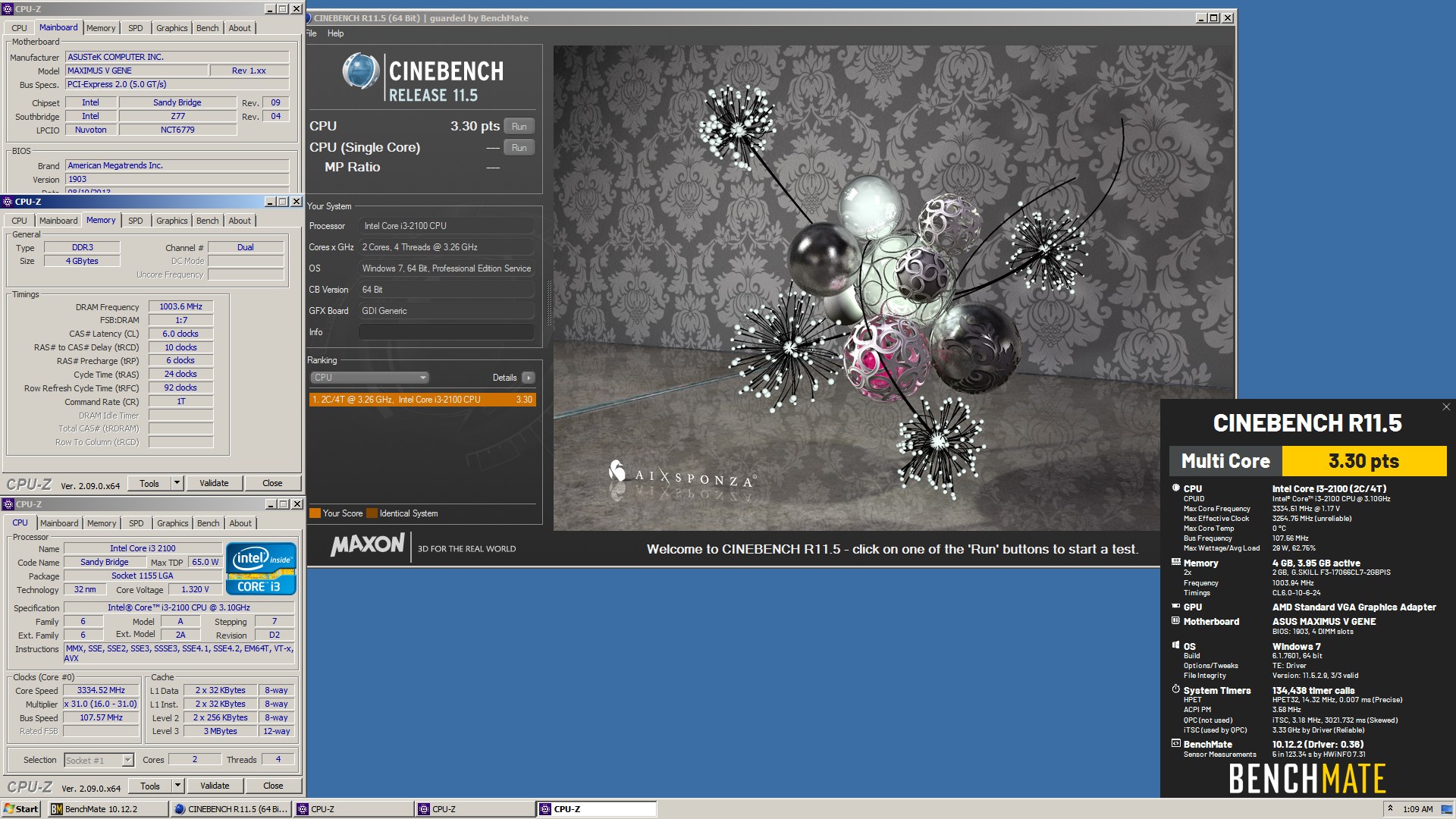Click the 1:09 AM taskbar clock

pos(1417,809)
